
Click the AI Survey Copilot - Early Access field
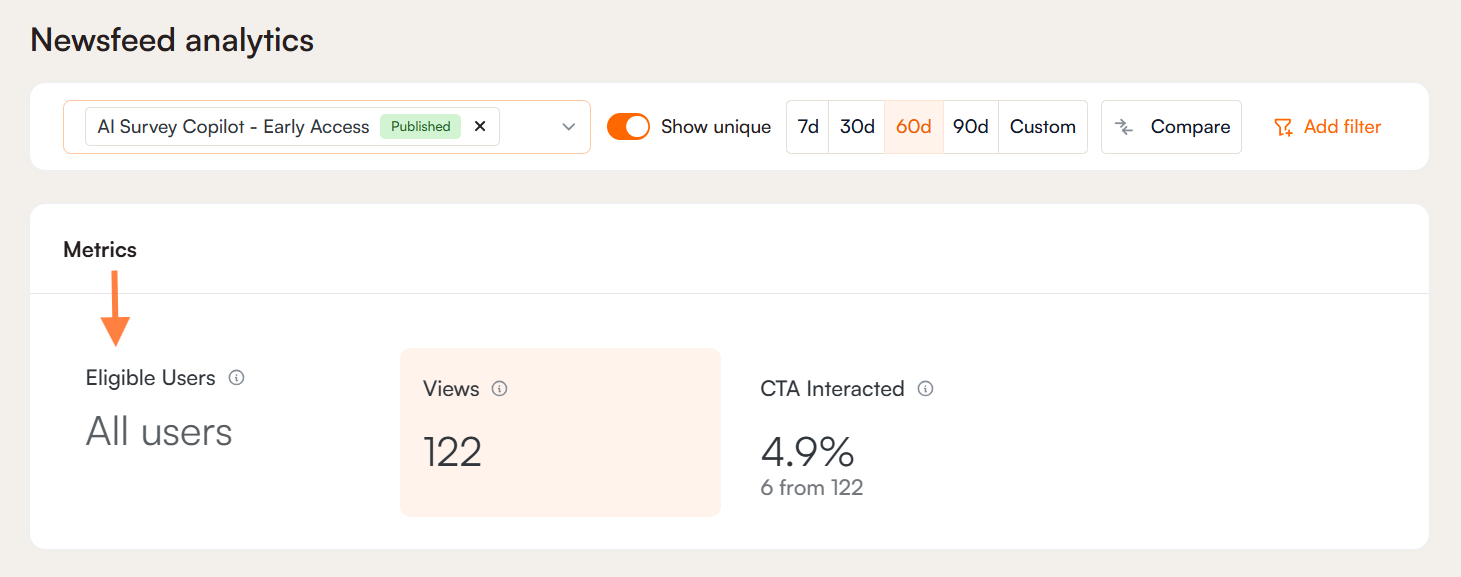(x=233, y=127)
